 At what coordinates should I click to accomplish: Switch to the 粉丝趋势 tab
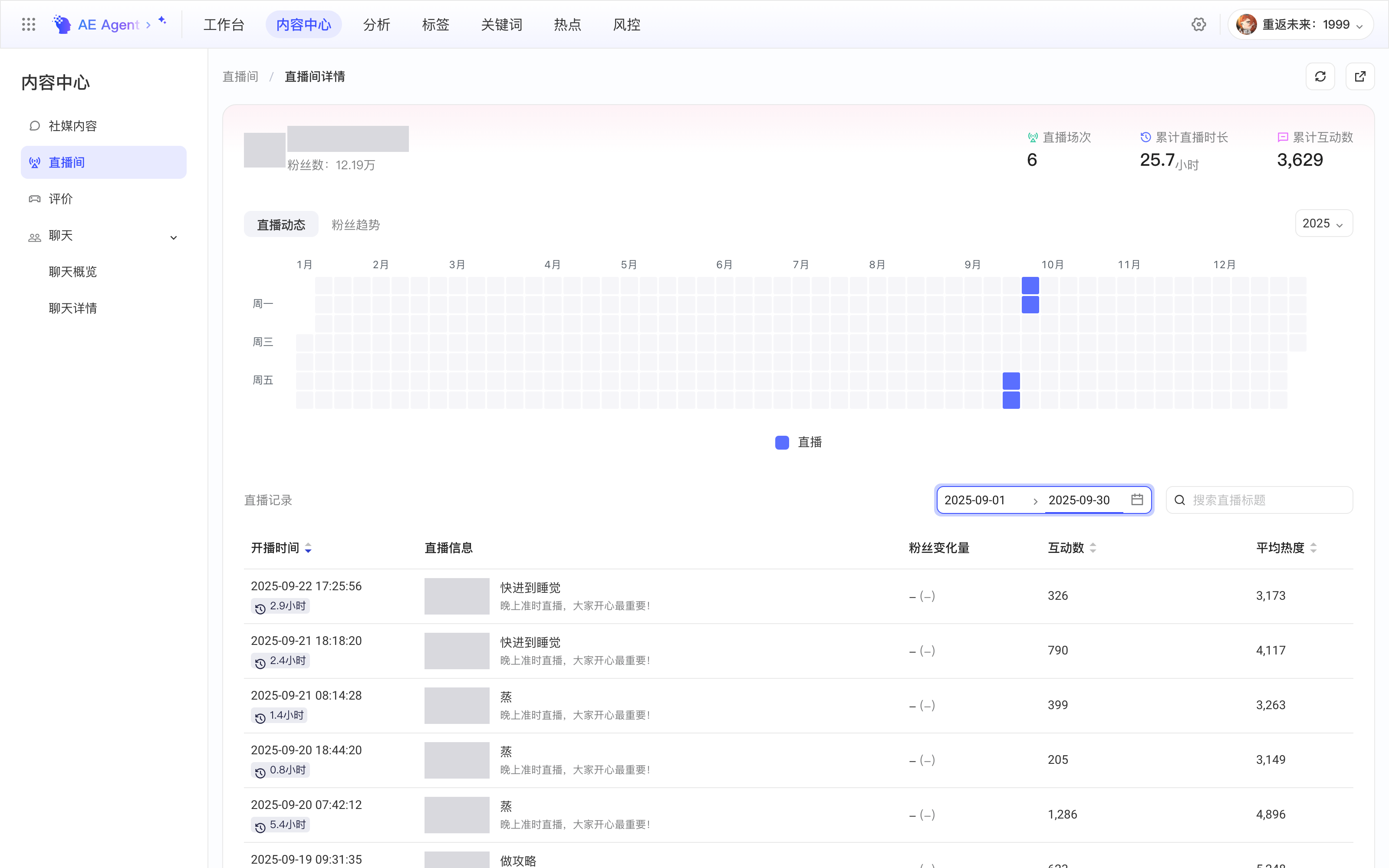[356, 224]
